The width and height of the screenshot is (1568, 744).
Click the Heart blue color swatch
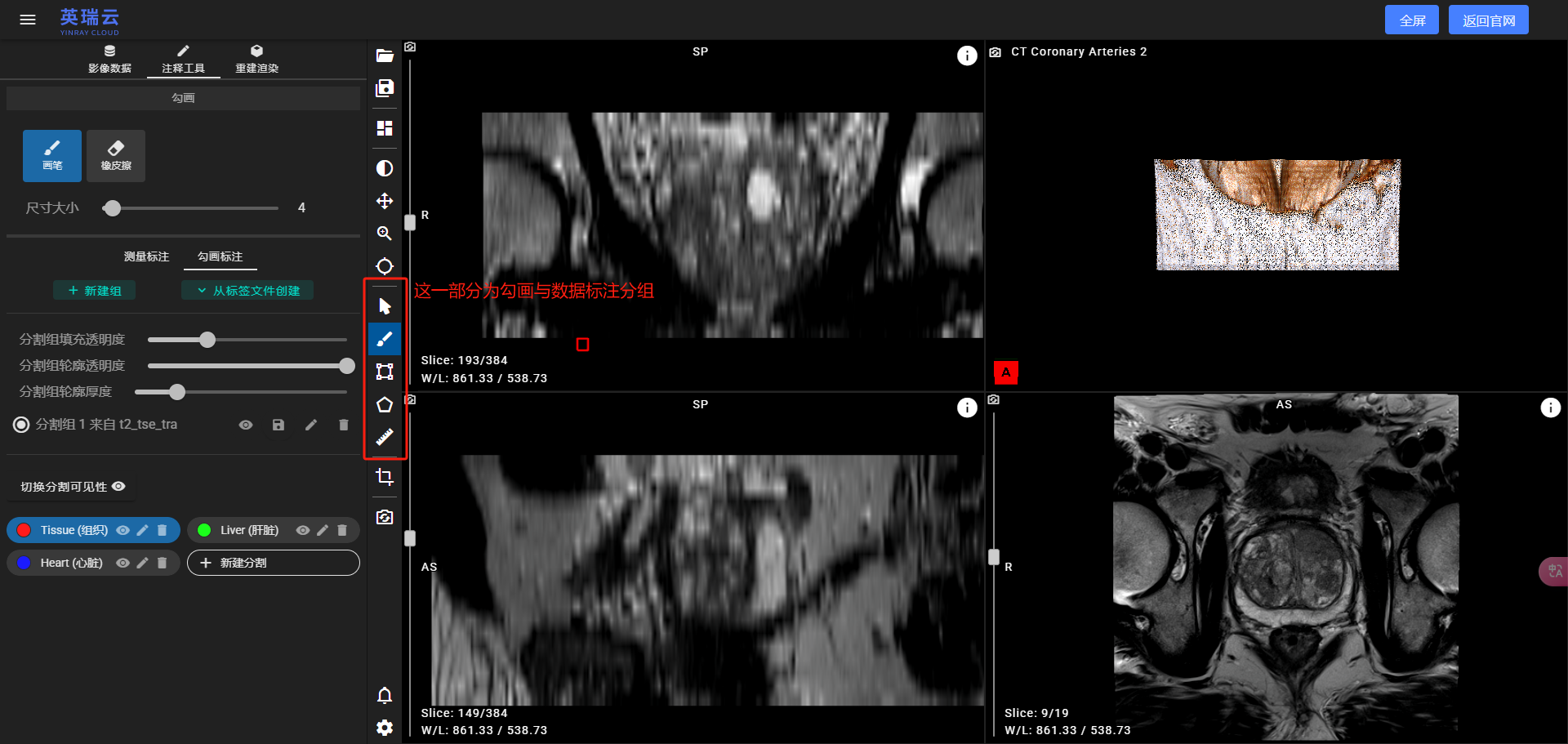24,563
